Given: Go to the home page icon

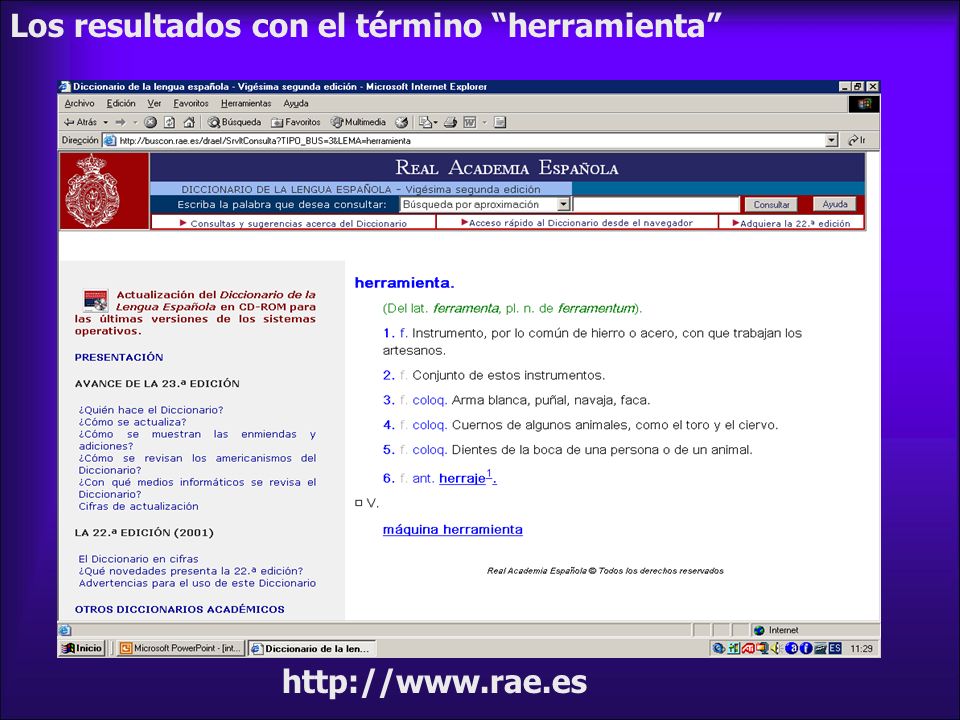Looking at the screenshot, I should coord(189,122).
